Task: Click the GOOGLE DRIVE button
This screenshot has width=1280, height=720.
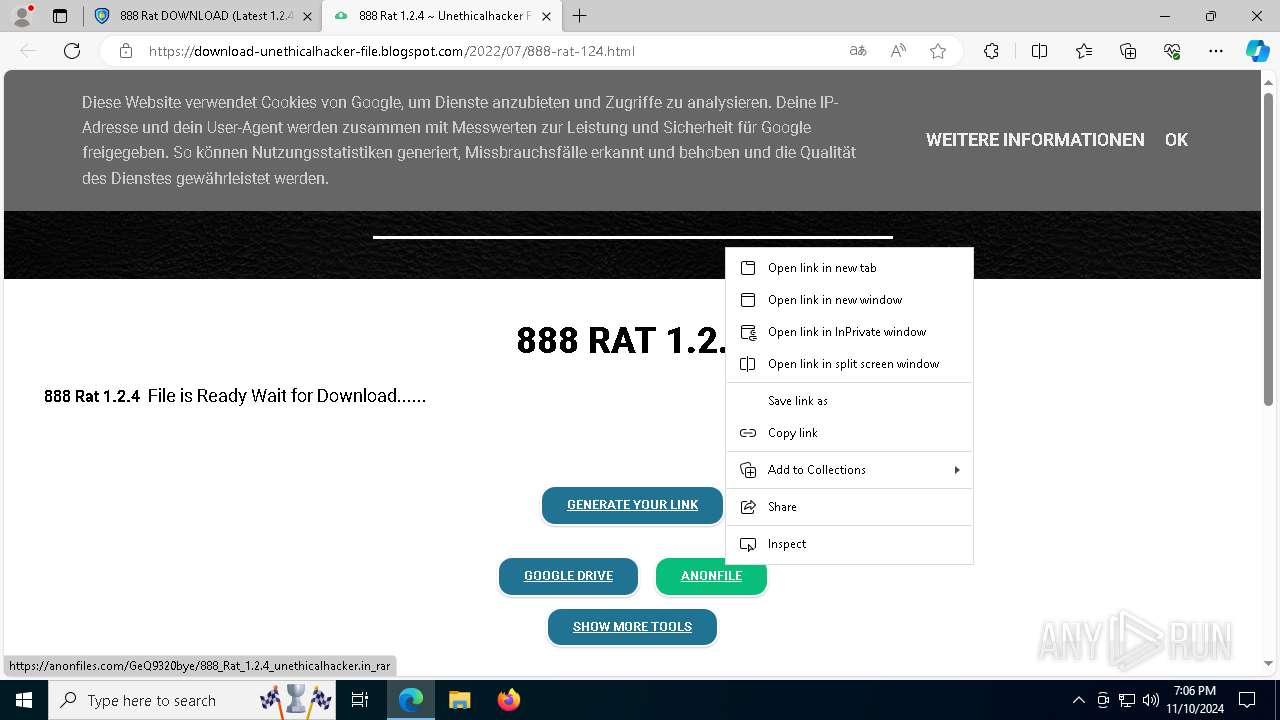Action: [x=568, y=576]
